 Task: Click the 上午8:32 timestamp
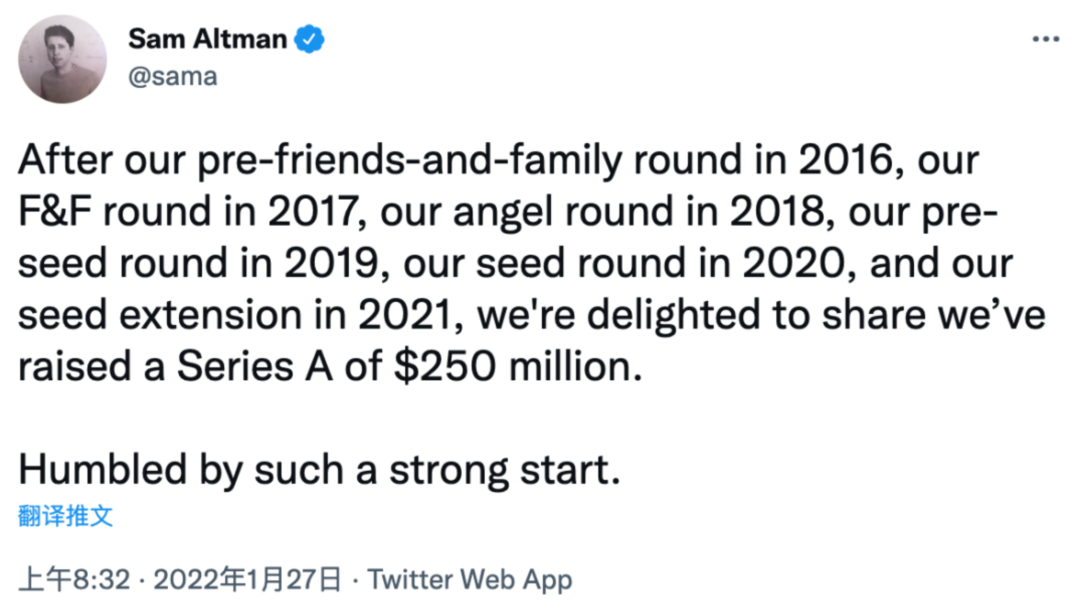(74, 579)
